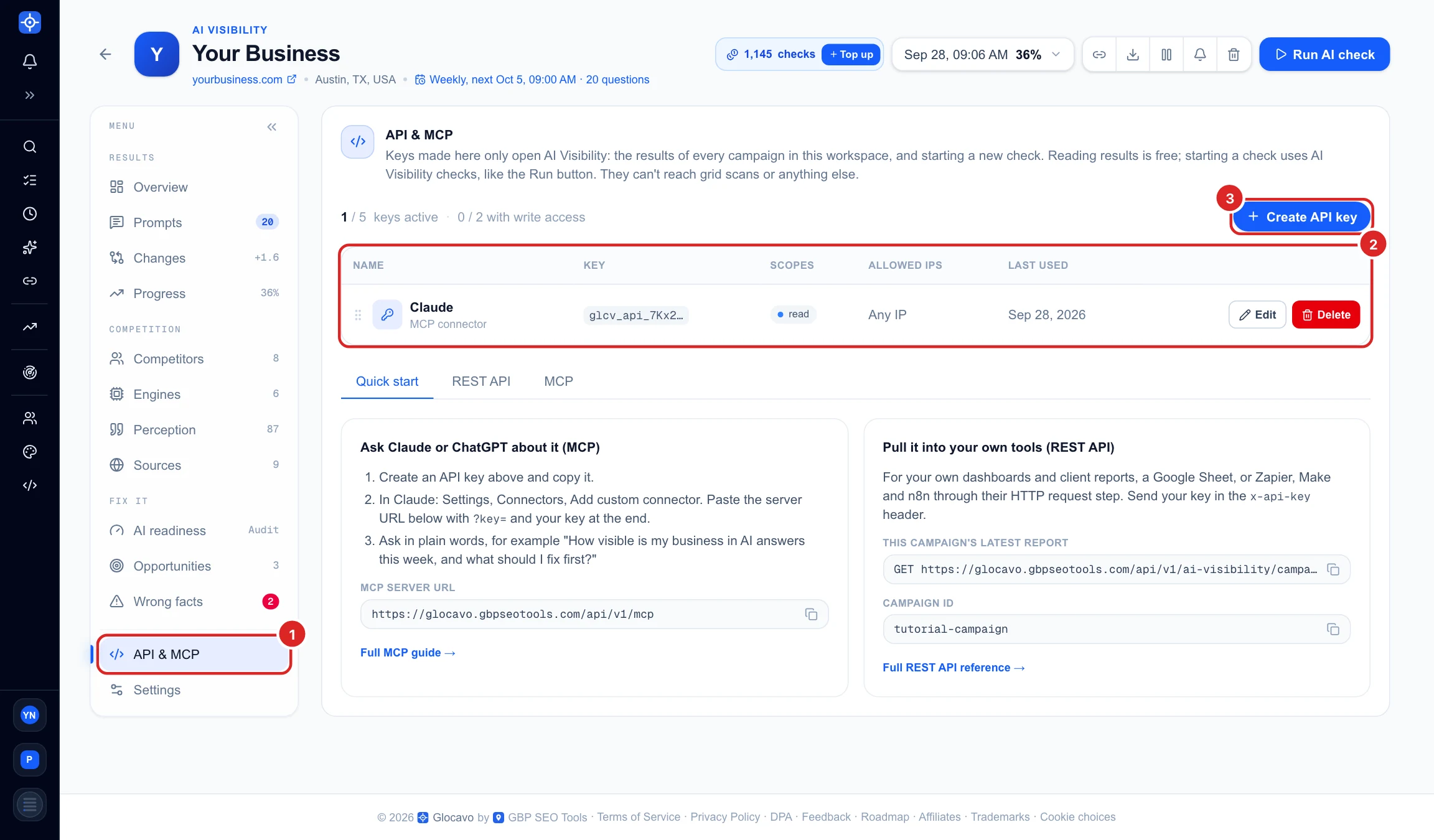This screenshot has width=1434, height=840.
Task: Click the Create API key button
Action: (1301, 217)
